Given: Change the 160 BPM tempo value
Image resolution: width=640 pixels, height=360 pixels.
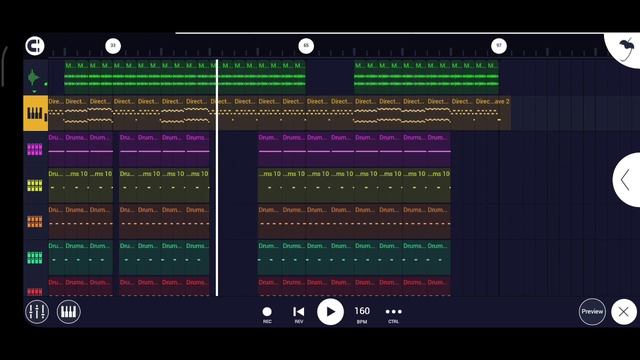Looking at the screenshot, I should click(362, 314).
